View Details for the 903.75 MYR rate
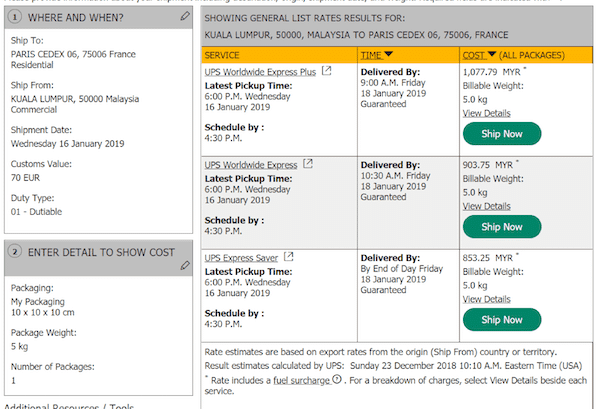Viewport: 600px width, 409px height. pos(486,206)
